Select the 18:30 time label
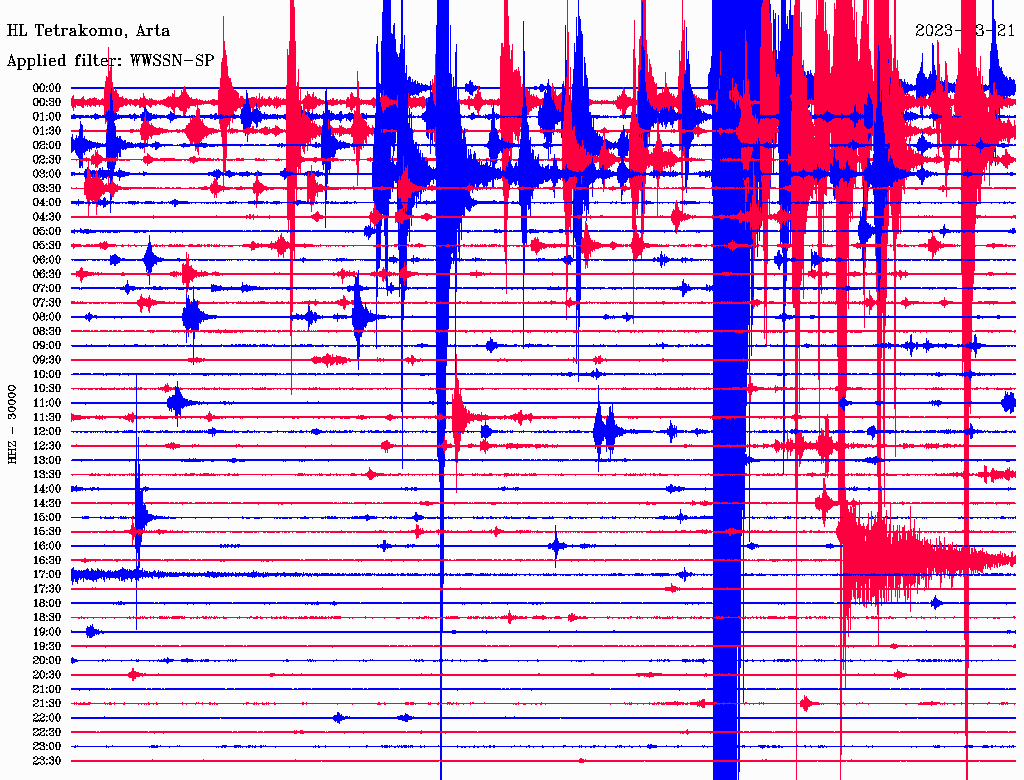This screenshot has width=1024, height=780. (47, 618)
